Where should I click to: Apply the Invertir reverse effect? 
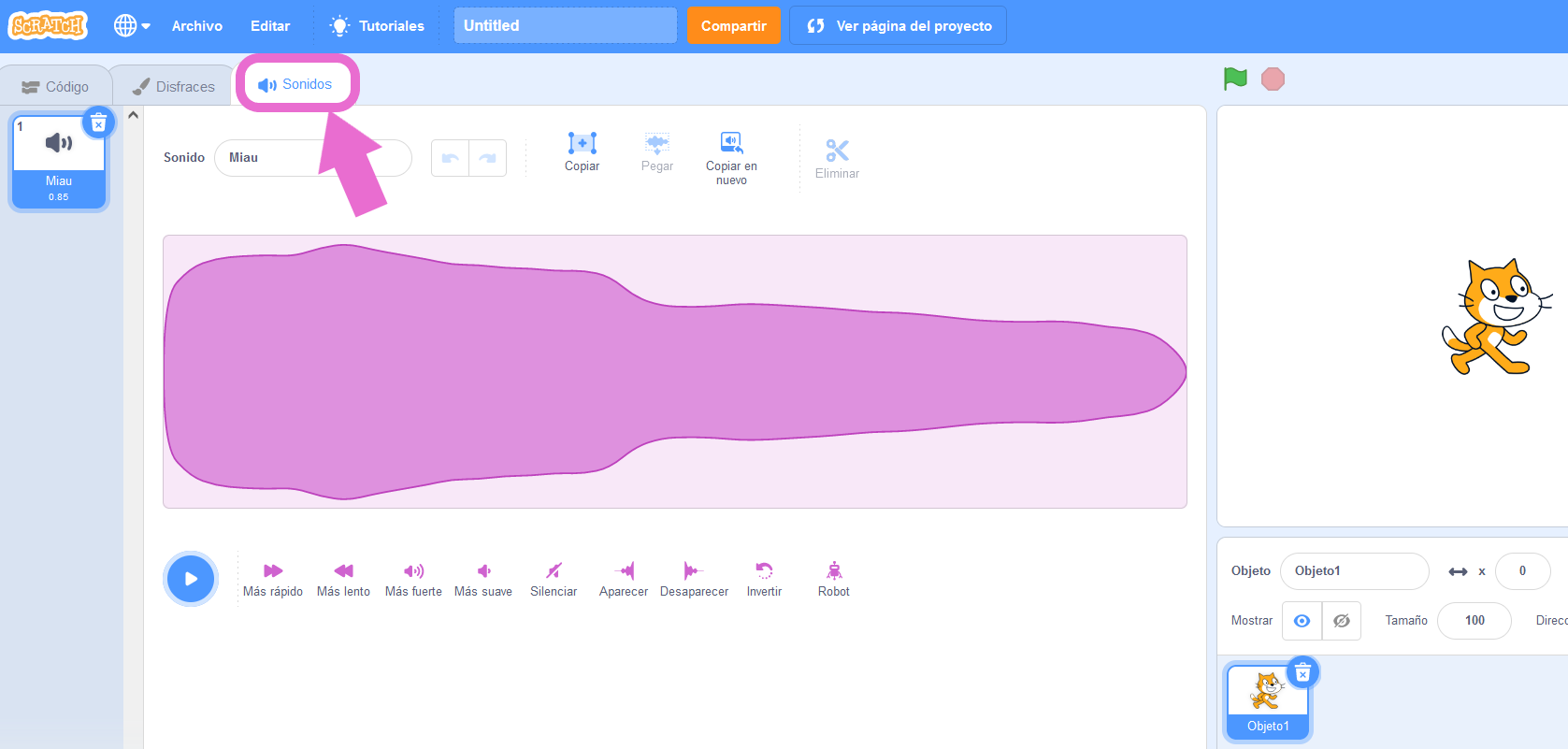tap(764, 578)
